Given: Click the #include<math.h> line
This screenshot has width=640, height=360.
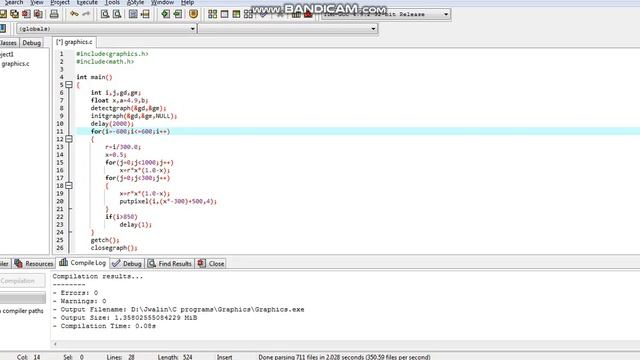Looking at the screenshot, I should pyautogui.click(x=105, y=62).
